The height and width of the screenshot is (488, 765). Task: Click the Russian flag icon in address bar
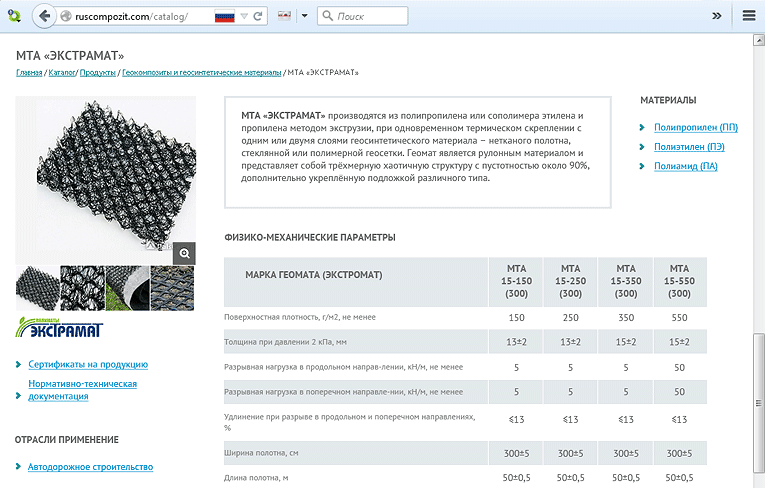tap(224, 17)
